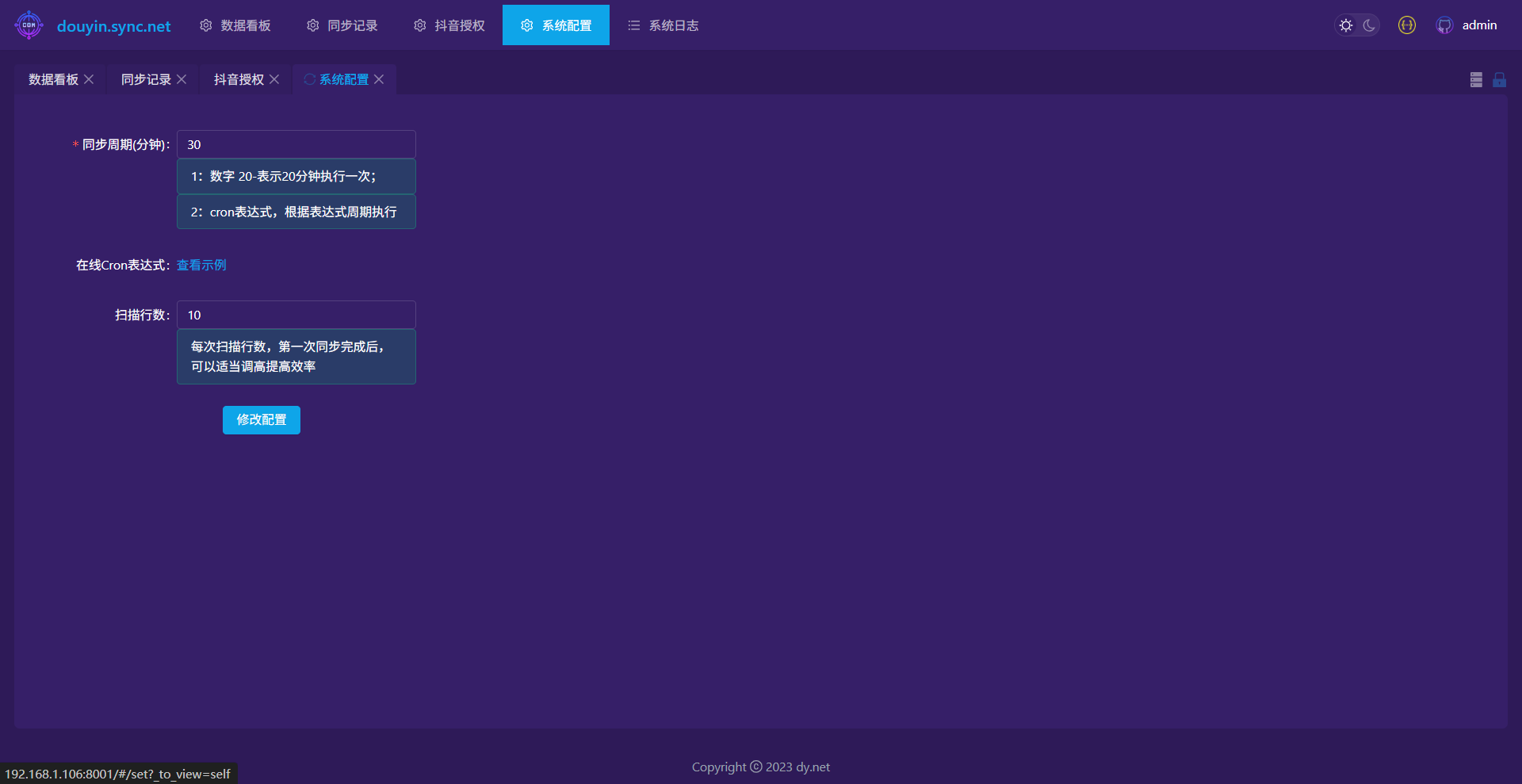1522x784 pixels.
Task: Open the yellow API braces icon
Action: [x=1407, y=25]
